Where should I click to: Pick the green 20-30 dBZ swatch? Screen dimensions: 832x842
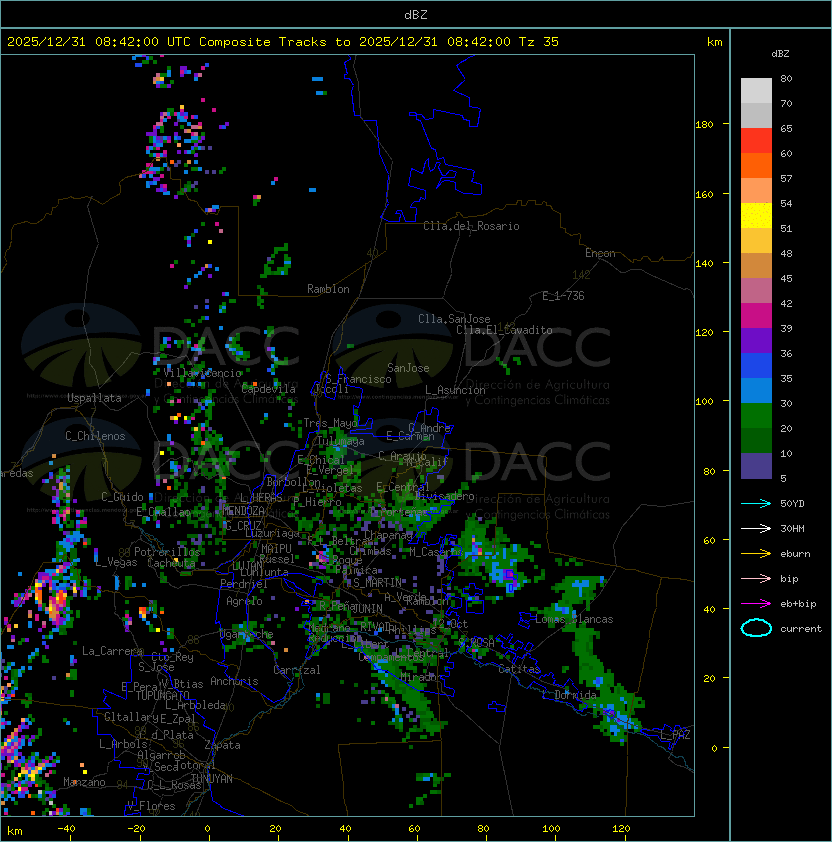[x=756, y=416]
